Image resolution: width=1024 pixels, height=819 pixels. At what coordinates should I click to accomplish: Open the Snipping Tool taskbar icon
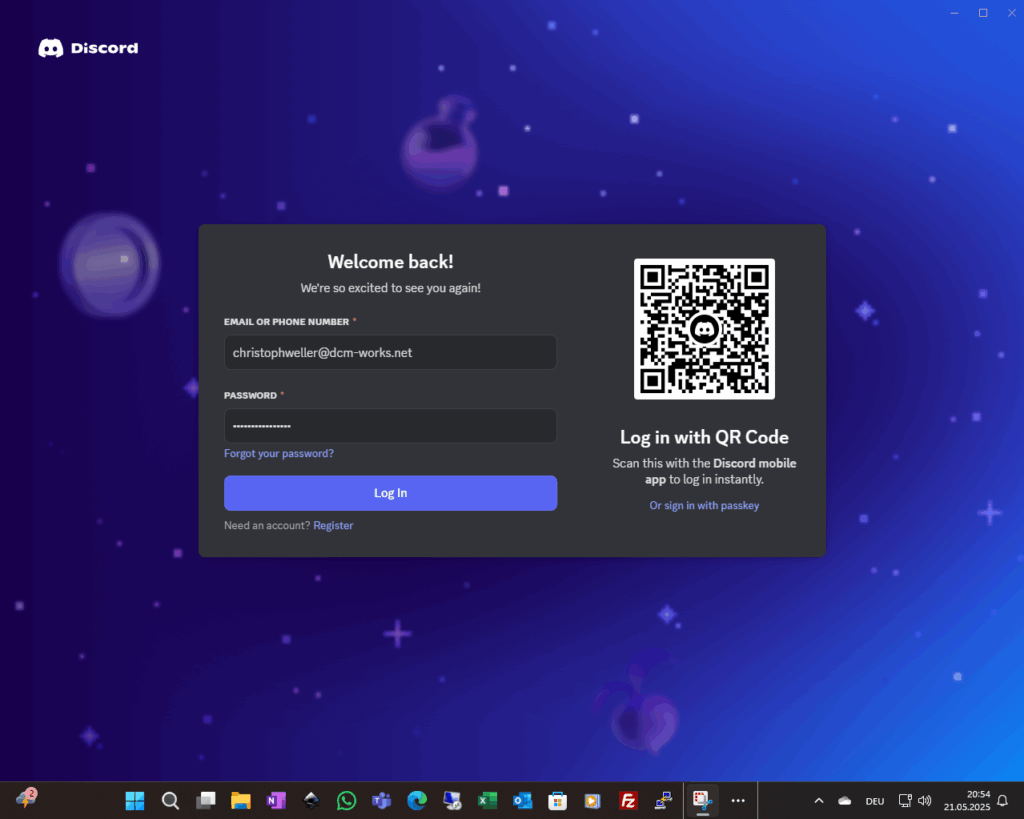(x=702, y=801)
